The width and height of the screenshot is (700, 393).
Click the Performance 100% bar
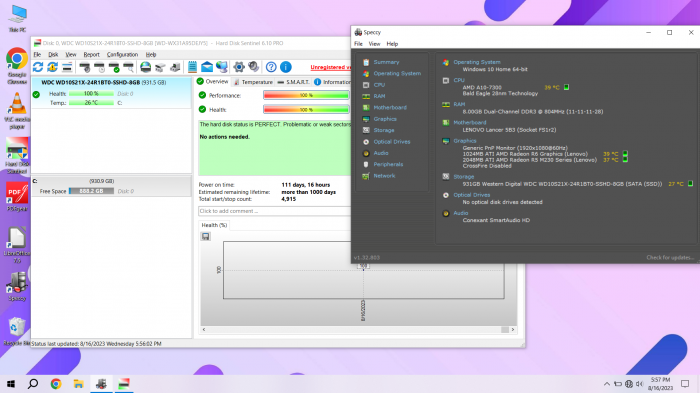coord(306,95)
